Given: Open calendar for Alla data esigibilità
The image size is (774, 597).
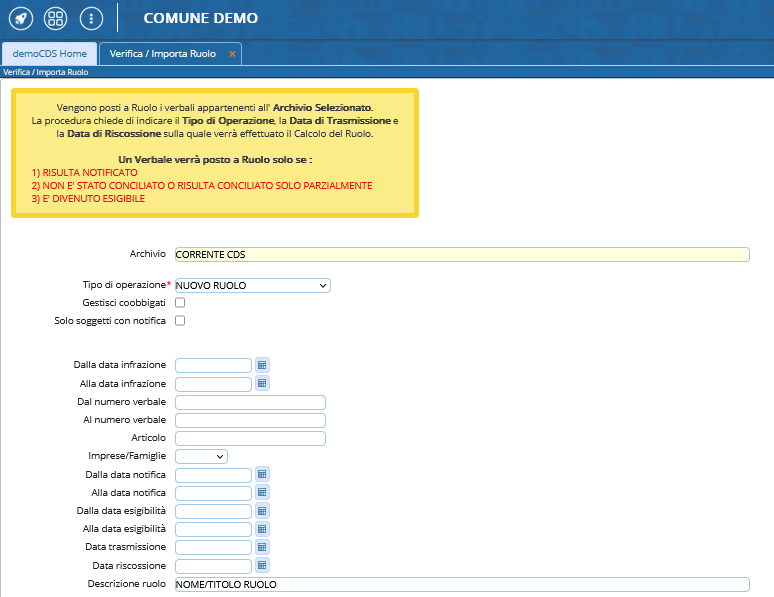Looking at the screenshot, I should pos(262,529).
